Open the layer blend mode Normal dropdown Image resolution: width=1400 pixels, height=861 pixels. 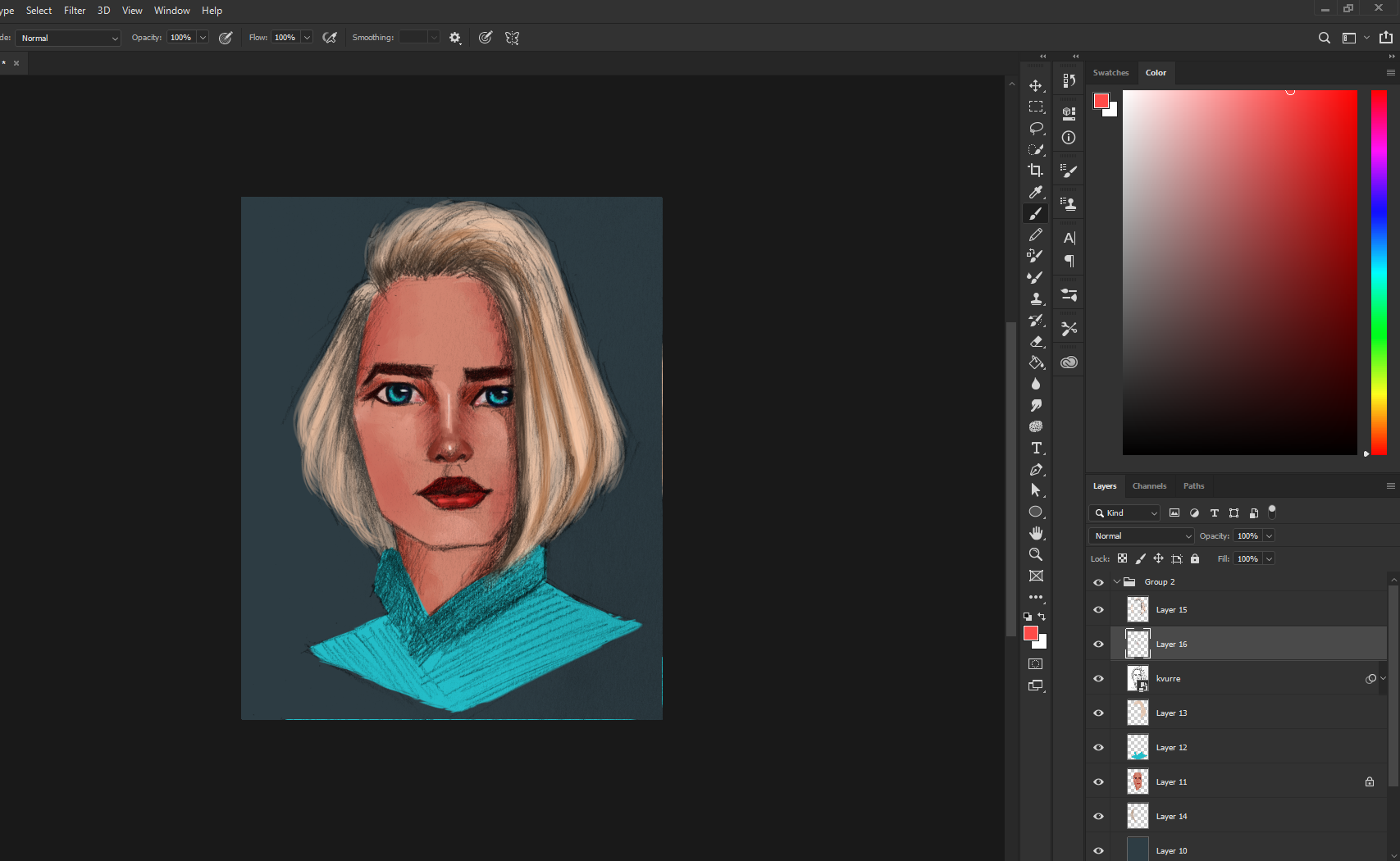pyautogui.click(x=1141, y=536)
